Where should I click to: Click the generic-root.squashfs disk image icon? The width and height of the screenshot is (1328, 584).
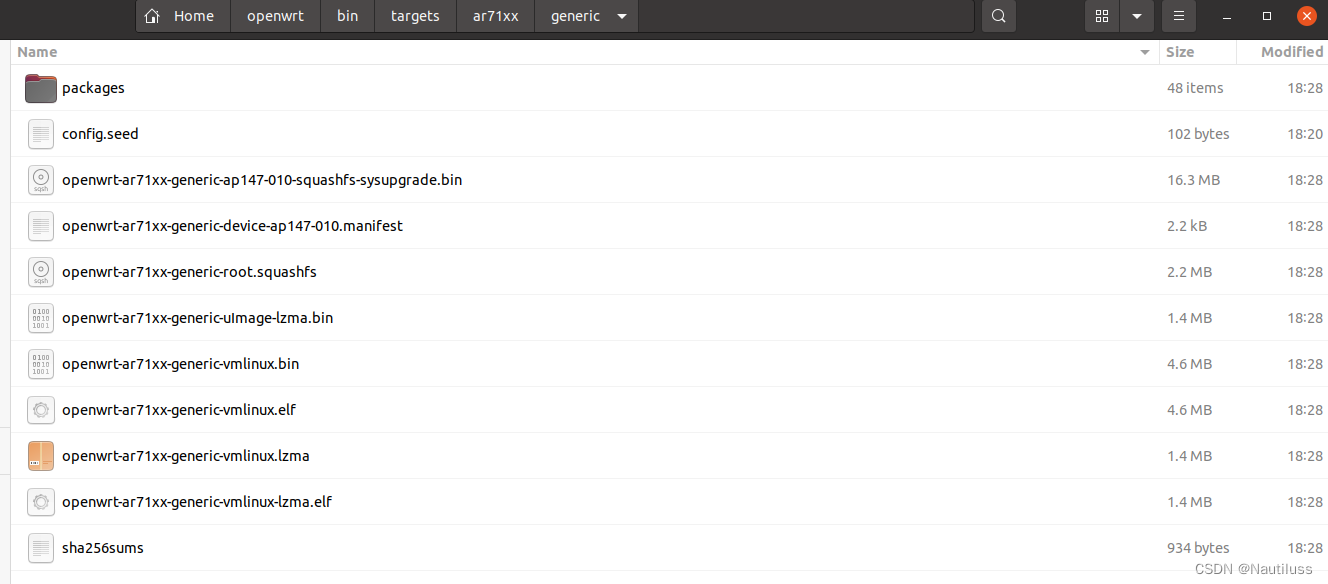tap(41, 272)
